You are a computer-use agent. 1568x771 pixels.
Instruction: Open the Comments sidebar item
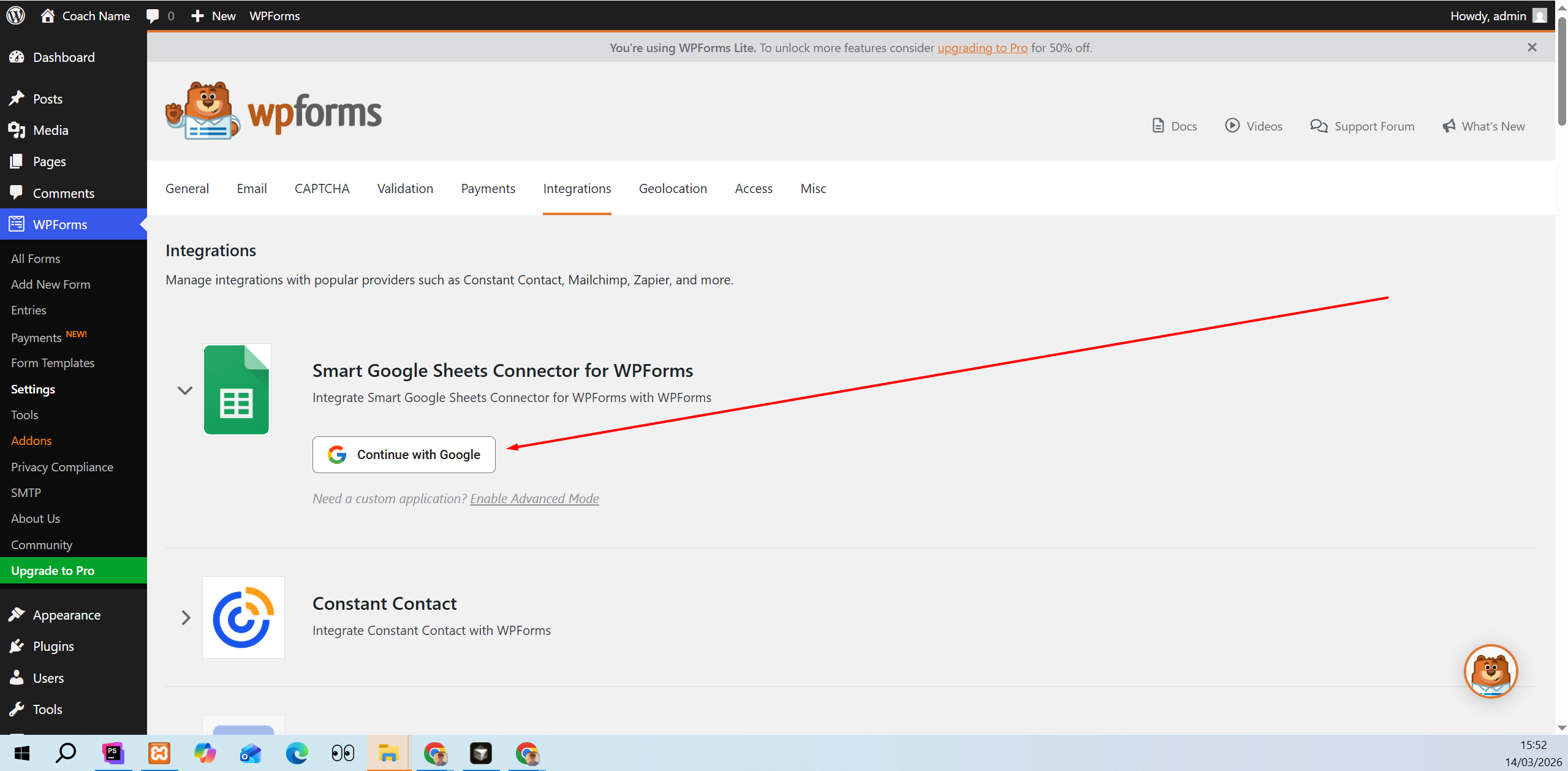74,193
